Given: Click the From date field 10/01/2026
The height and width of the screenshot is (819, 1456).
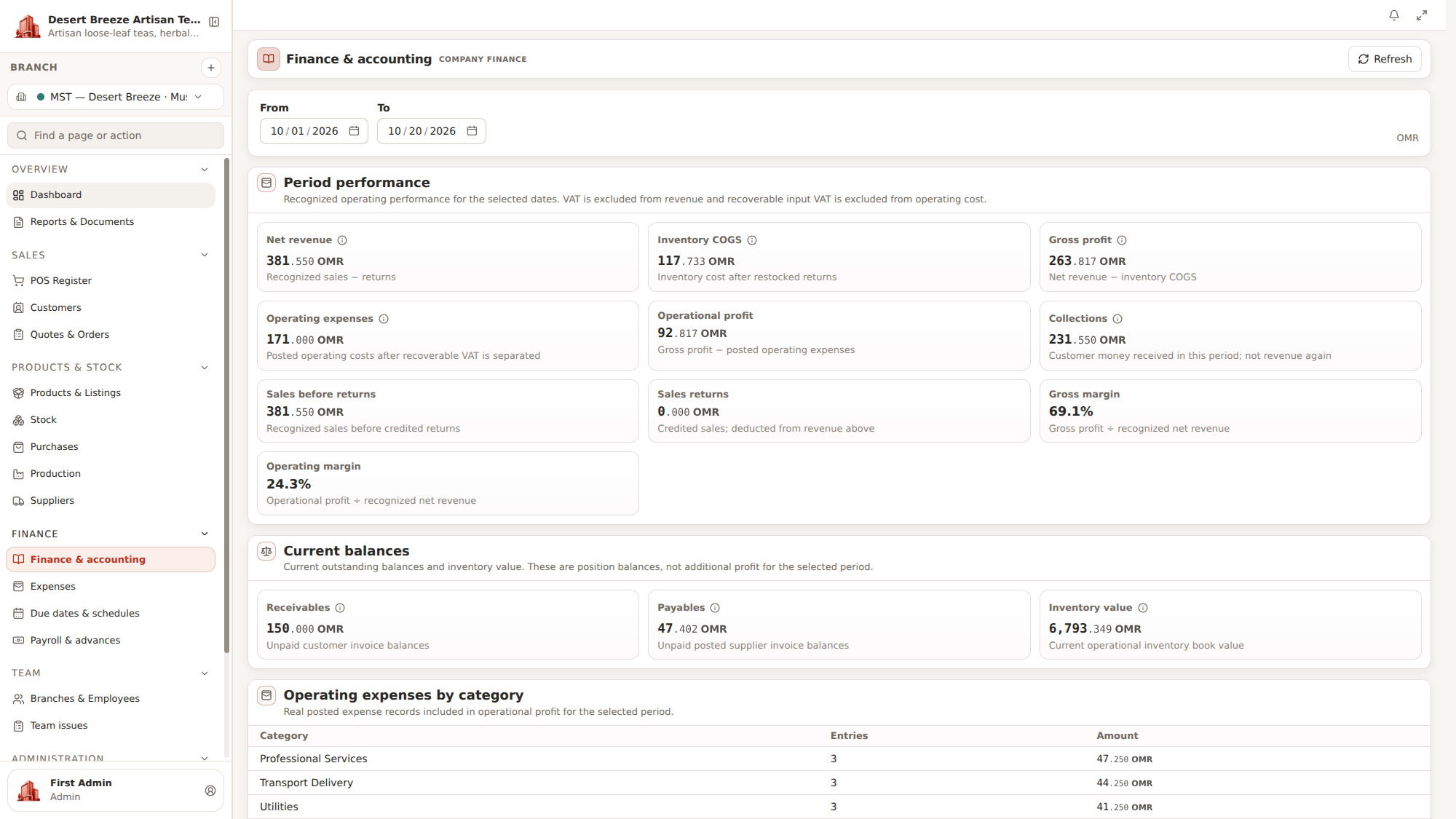Looking at the screenshot, I should [314, 131].
